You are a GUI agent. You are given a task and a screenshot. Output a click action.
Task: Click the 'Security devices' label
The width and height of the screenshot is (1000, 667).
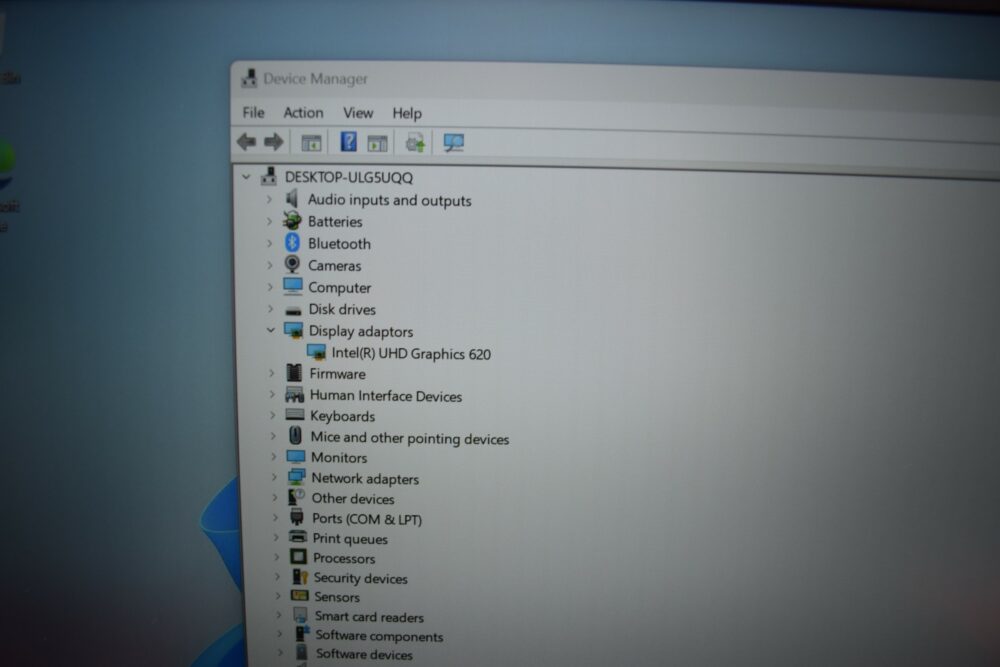click(x=360, y=578)
